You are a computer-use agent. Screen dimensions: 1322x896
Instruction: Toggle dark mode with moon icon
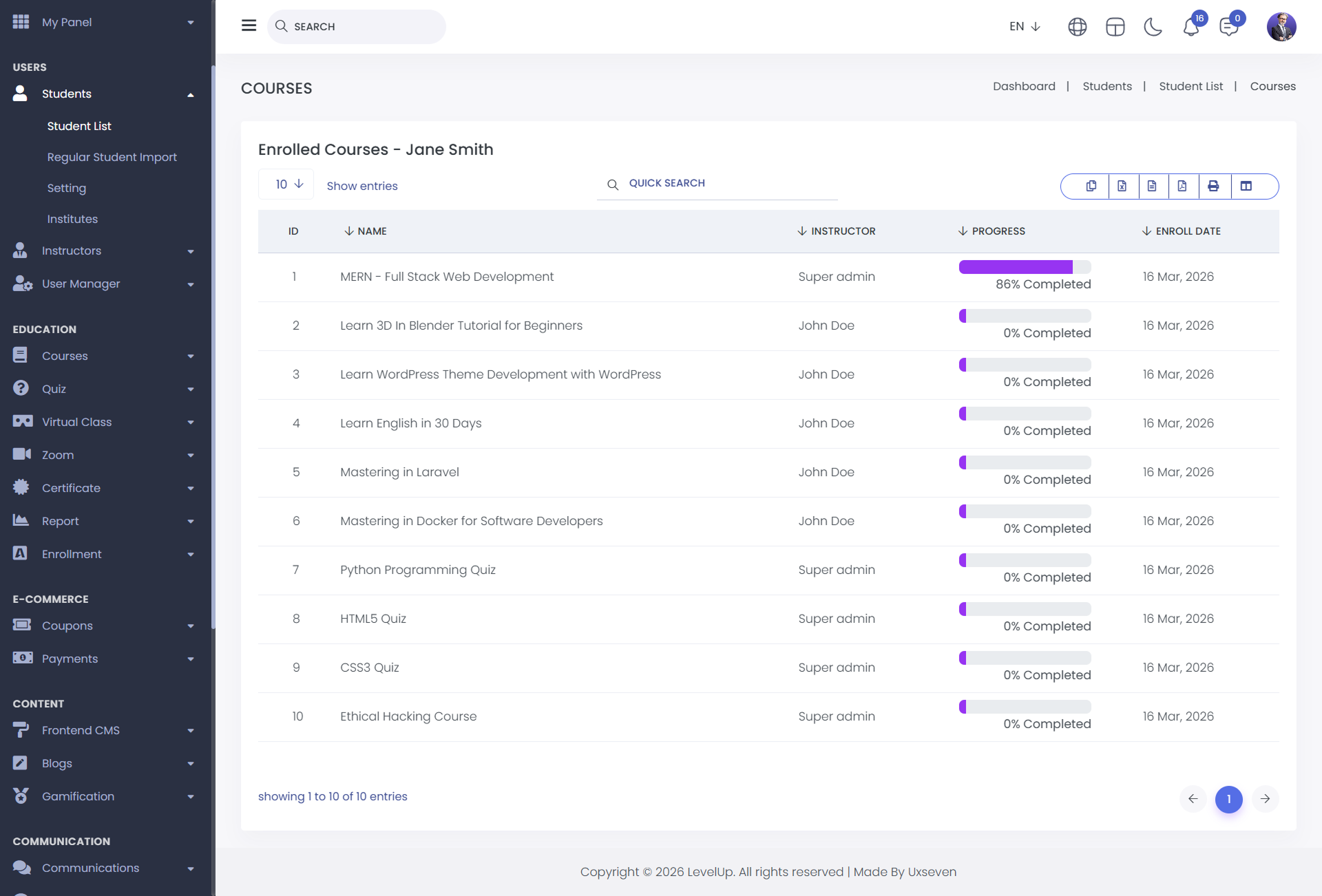1153,27
